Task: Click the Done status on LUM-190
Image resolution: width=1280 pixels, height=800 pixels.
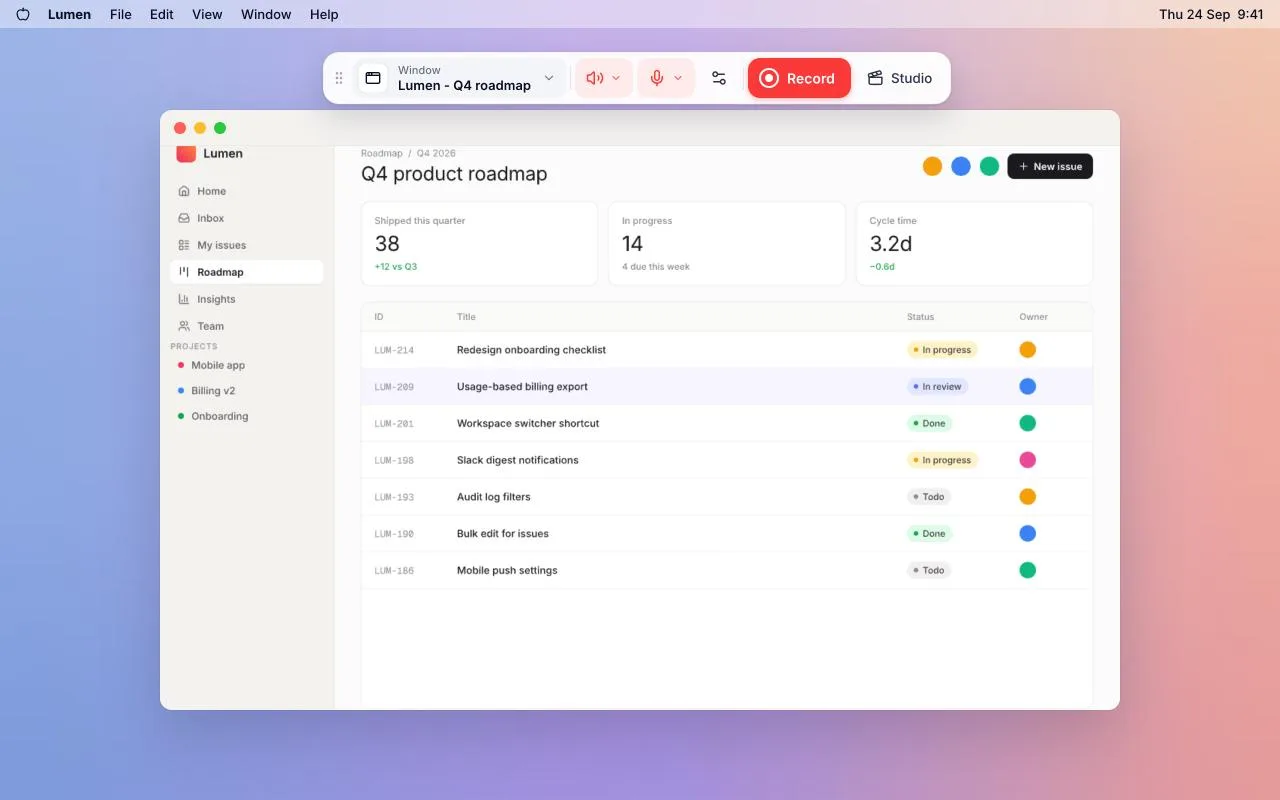Action: click(x=929, y=534)
